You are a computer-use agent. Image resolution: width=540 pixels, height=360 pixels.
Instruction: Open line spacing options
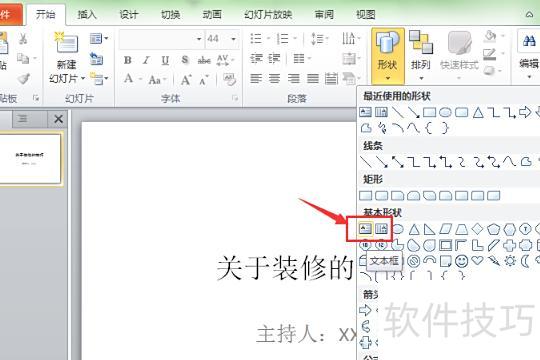(x=319, y=39)
